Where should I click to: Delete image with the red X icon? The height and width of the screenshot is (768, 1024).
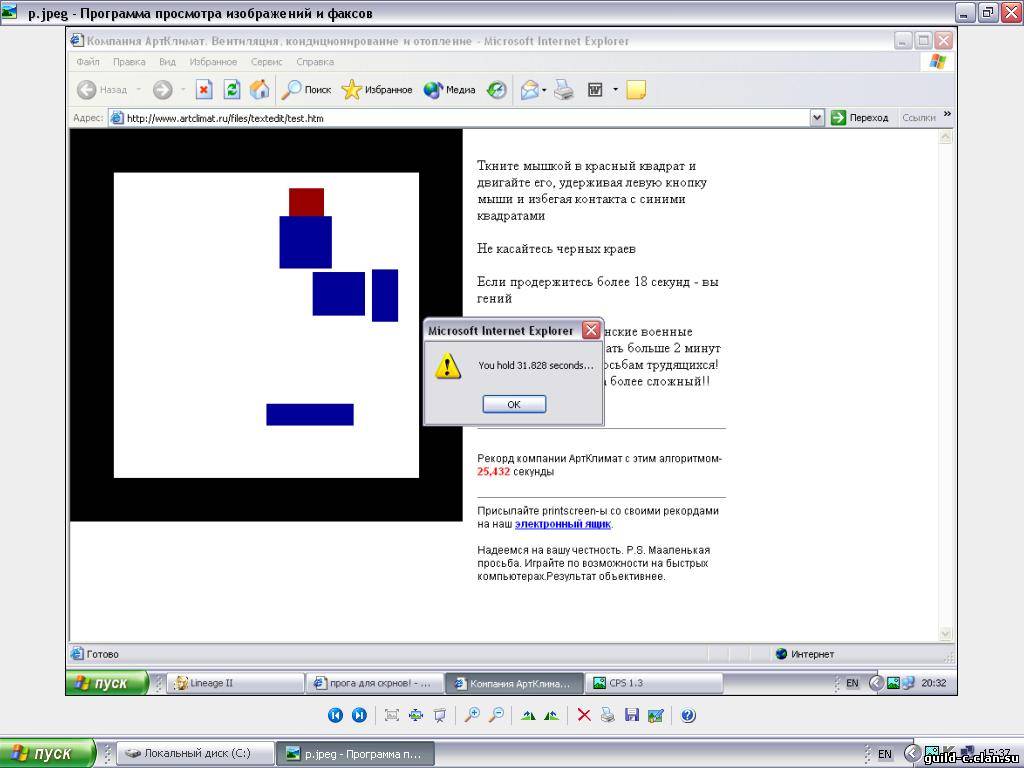[x=584, y=715]
